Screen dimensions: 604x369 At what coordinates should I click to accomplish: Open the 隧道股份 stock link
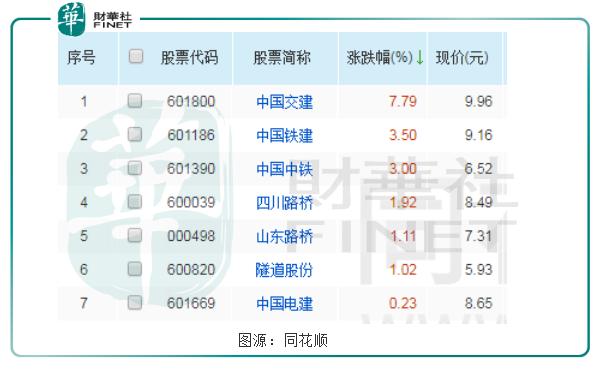coord(284,270)
